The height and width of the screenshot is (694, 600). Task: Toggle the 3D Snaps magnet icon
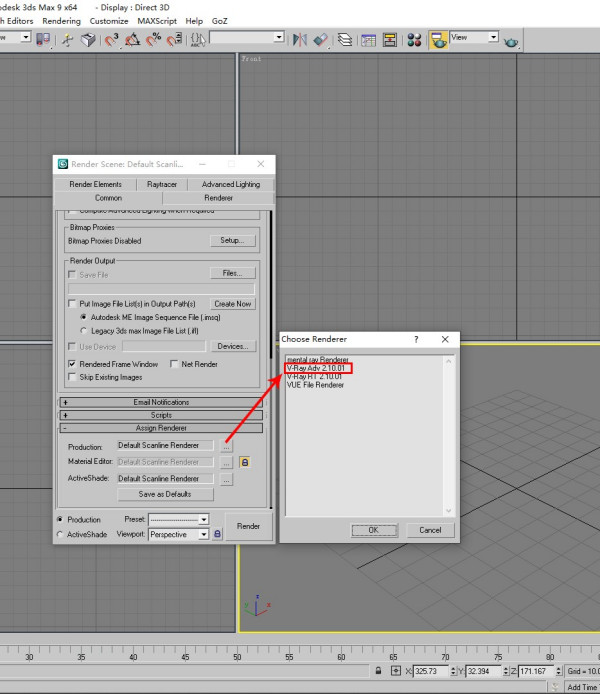coord(112,39)
